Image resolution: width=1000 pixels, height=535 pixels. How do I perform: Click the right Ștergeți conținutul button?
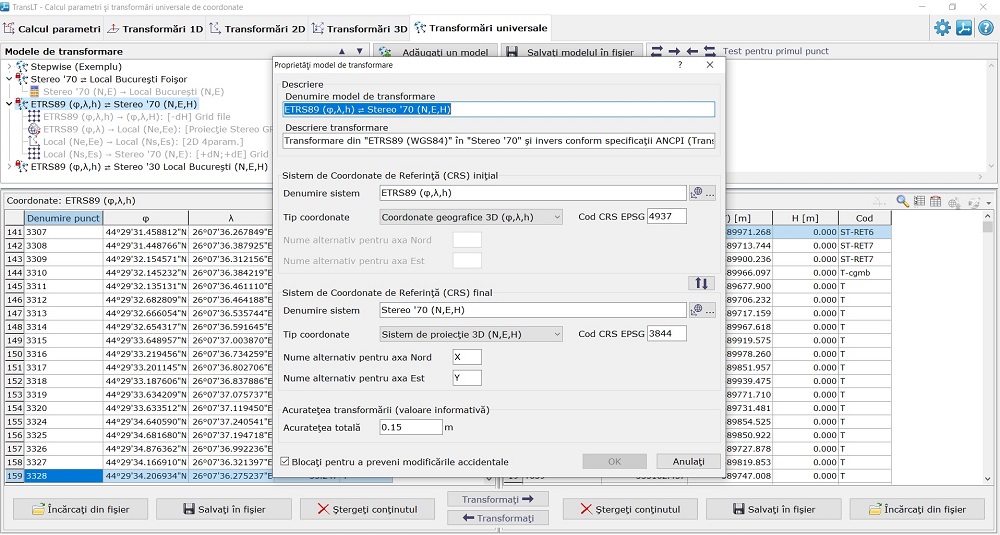[630, 509]
